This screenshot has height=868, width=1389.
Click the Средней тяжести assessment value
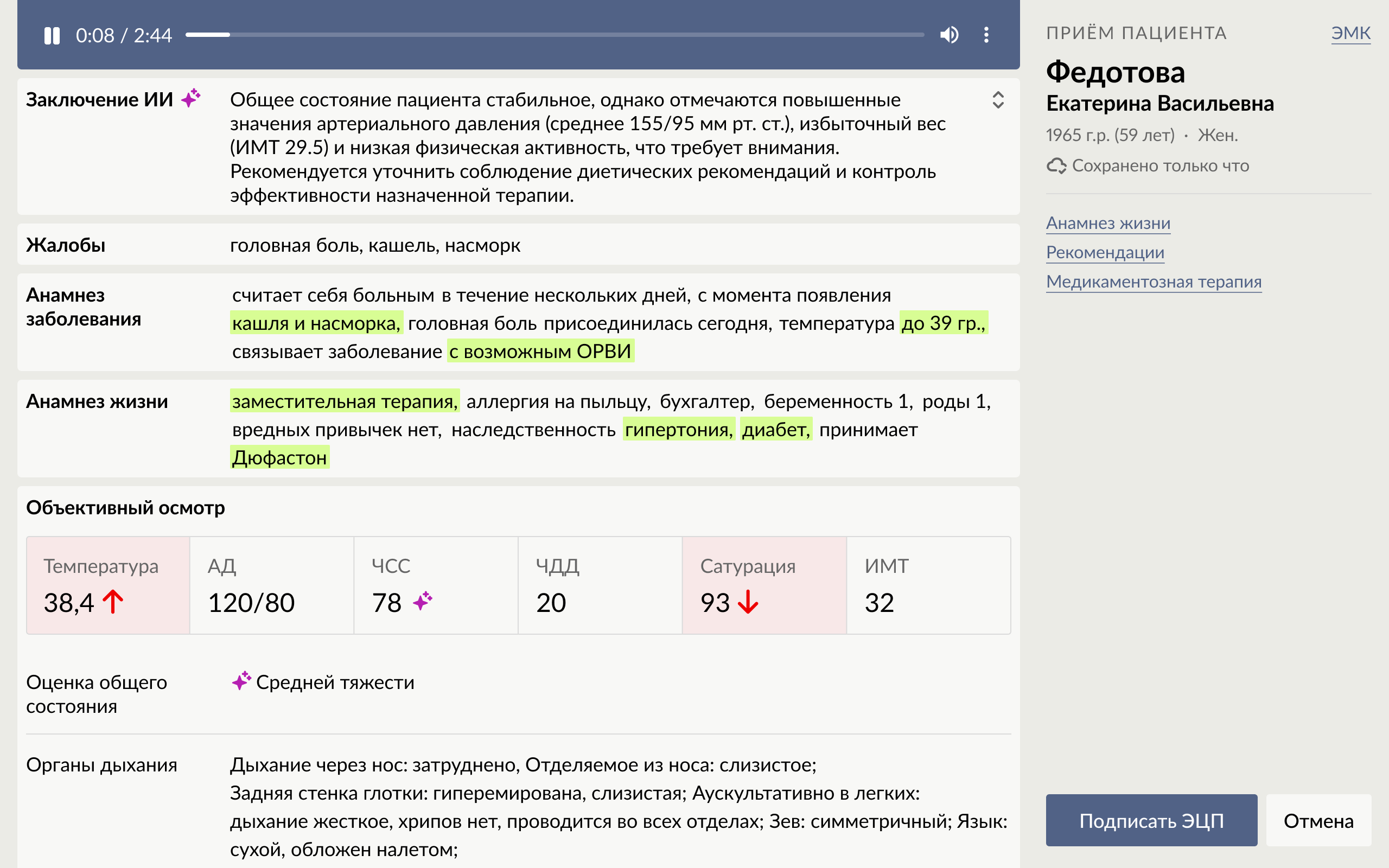click(x=335, y=682)
